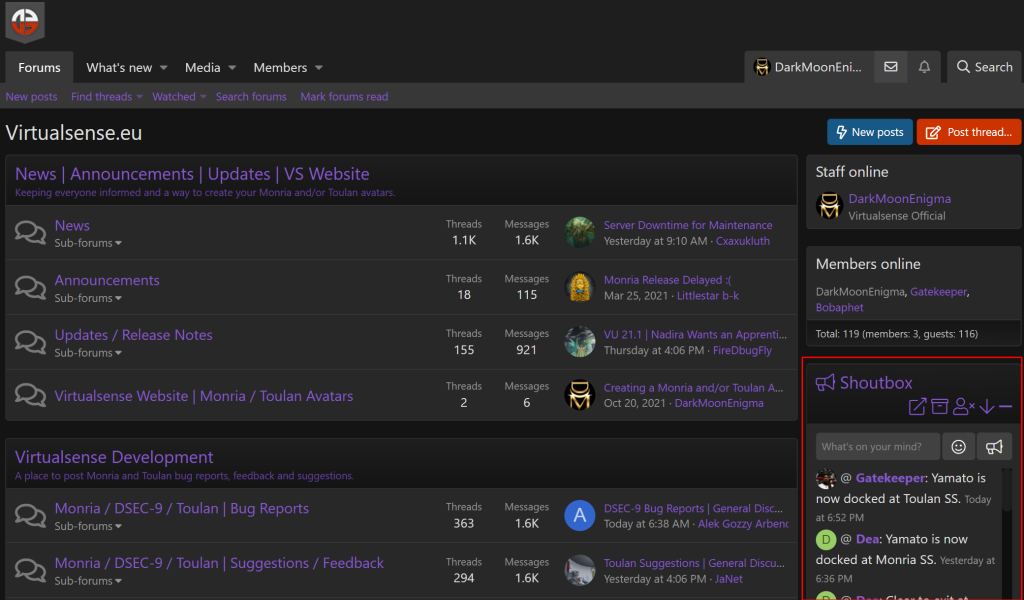The image size is (1024, 600).
Task: Open Server Downtime for Maintenance thread
Action: click(687, 225)
